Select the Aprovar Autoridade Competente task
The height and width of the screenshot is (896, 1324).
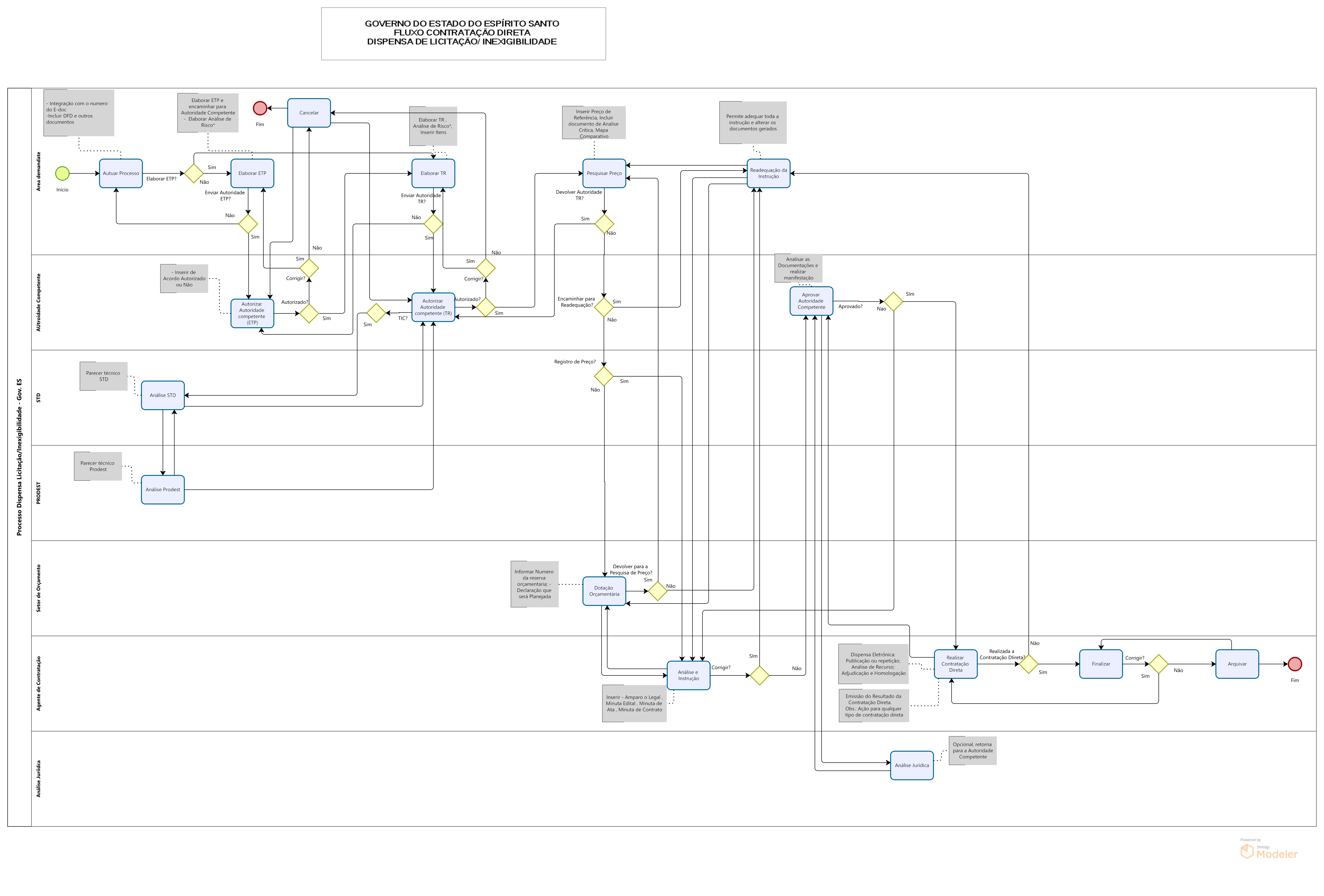coord(811,301)
